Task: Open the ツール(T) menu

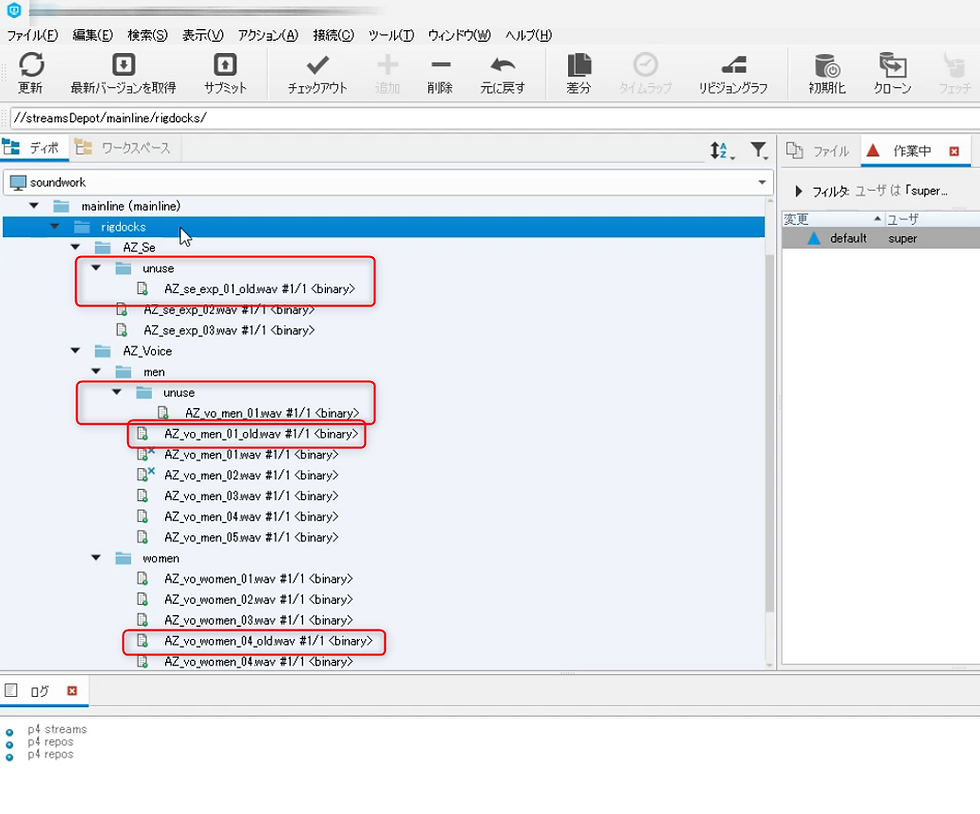Action: click(x=391, y=35)
